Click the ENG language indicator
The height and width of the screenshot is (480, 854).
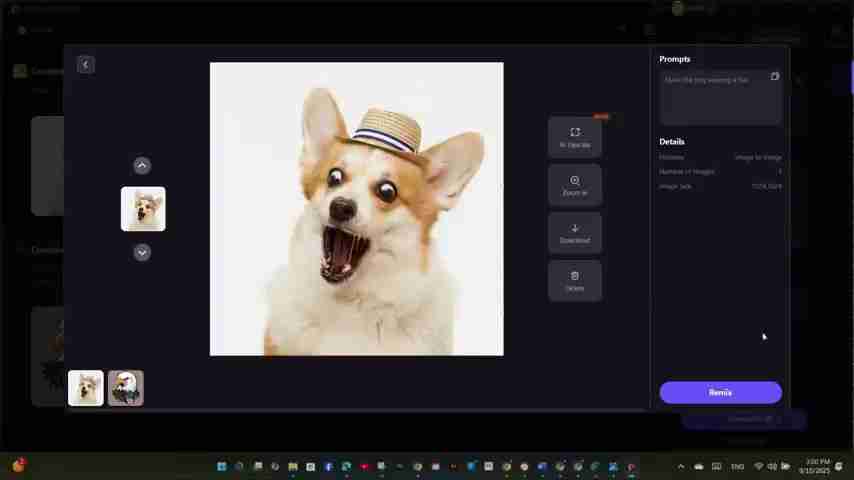[737, 467]
